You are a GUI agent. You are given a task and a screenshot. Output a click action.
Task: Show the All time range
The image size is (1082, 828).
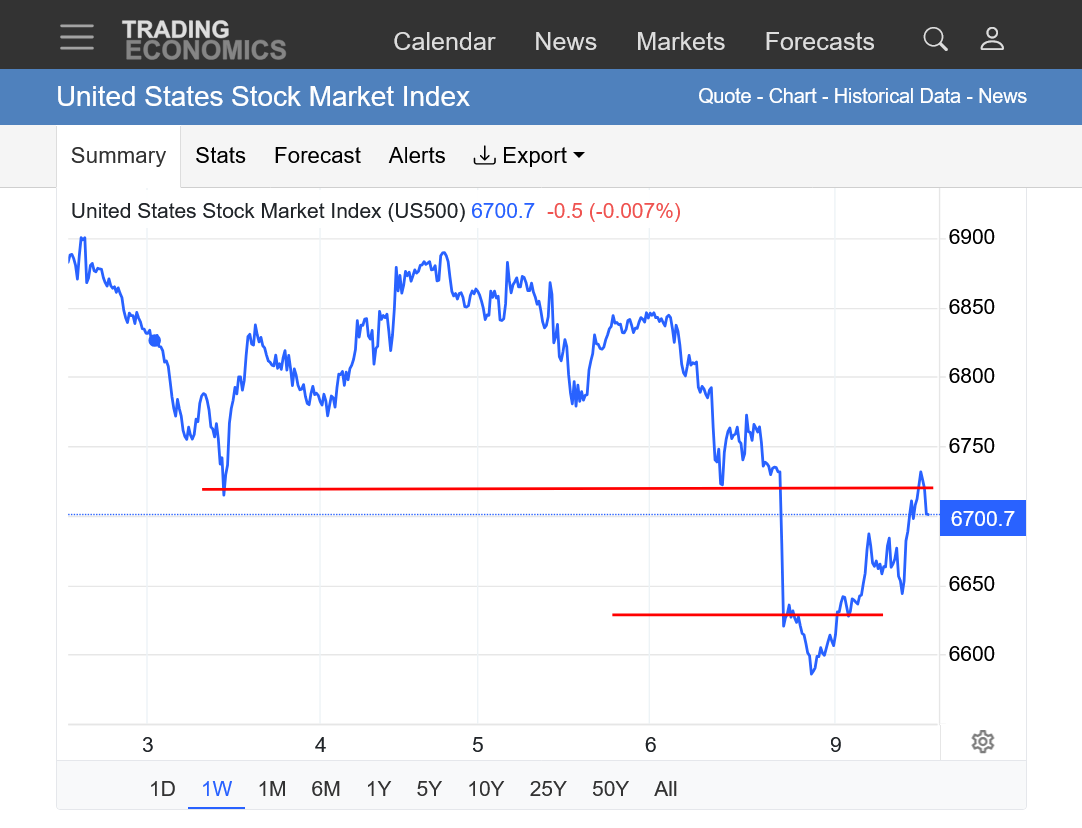666,789
